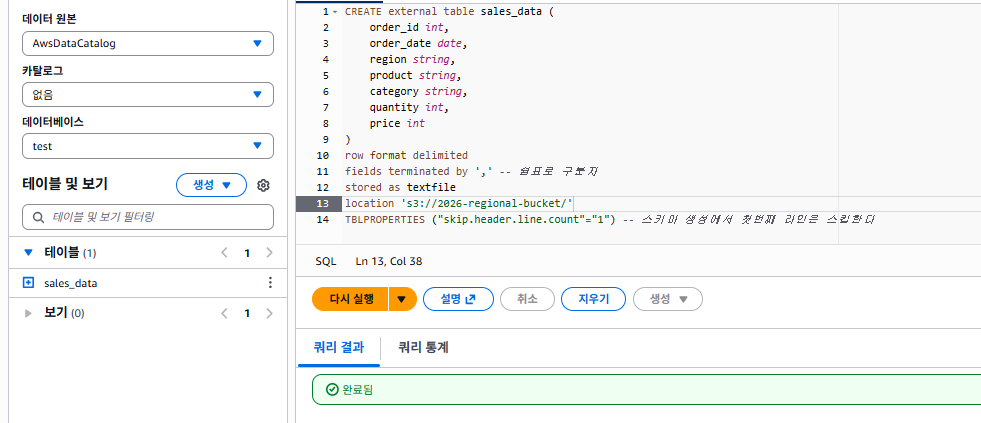
Task: Open the 데이터베이스 dropdown showing test
Action: (148, 146)
